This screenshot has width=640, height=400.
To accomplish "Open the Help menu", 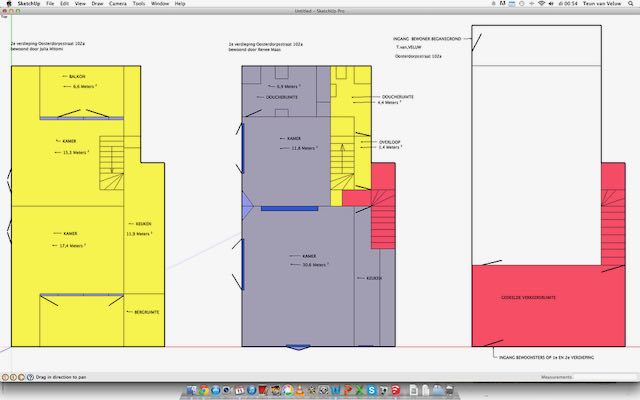I will point(180,4).
